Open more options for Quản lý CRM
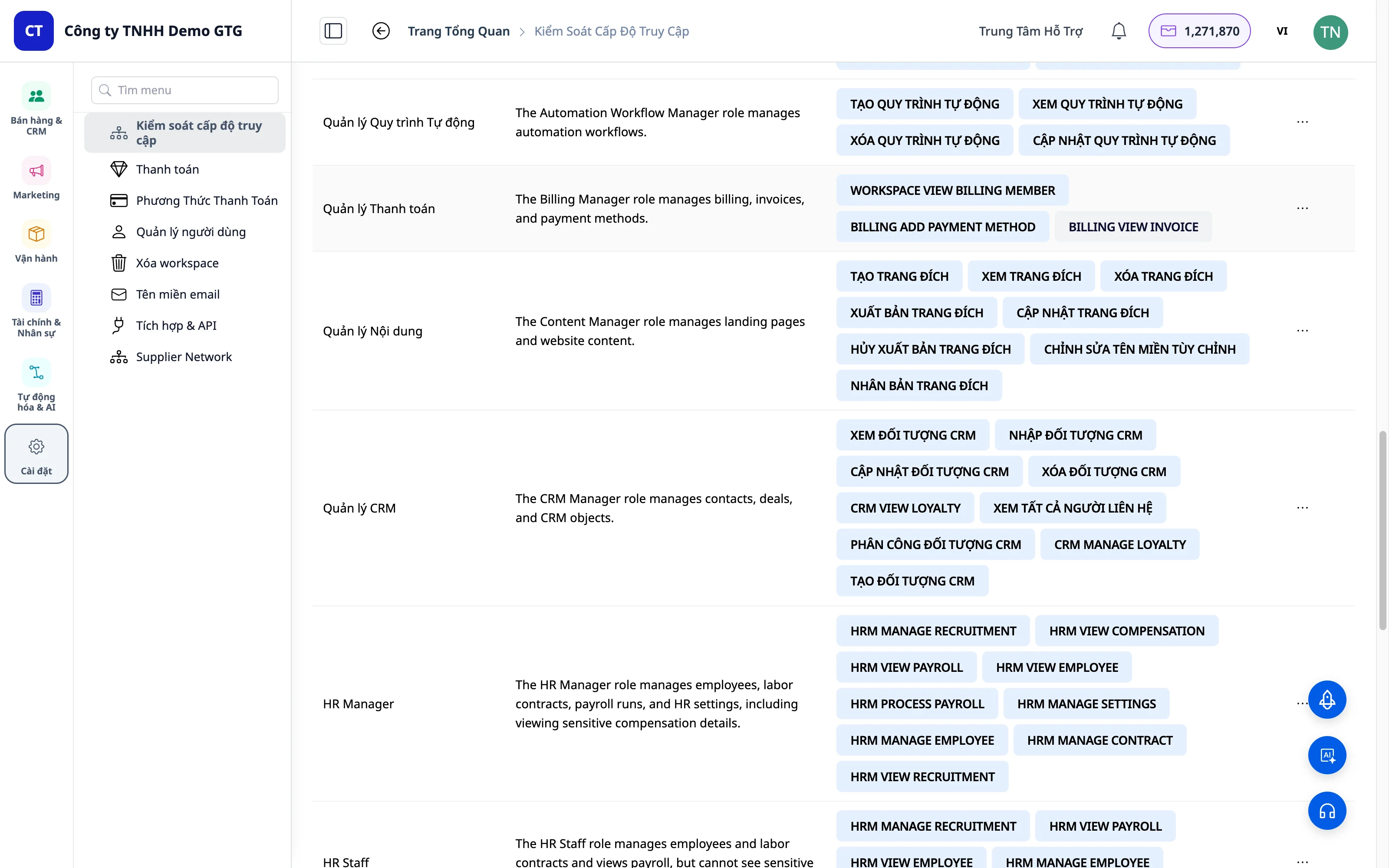 tap(1302, 507)
